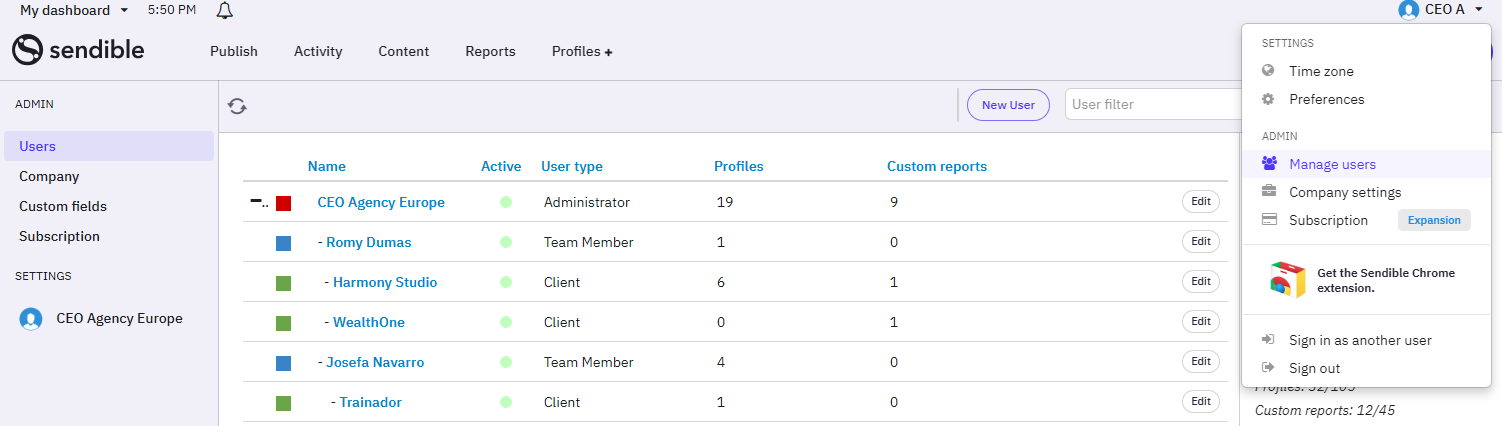
Task: Click the Subscription card icon
Action: [1269, 219]
